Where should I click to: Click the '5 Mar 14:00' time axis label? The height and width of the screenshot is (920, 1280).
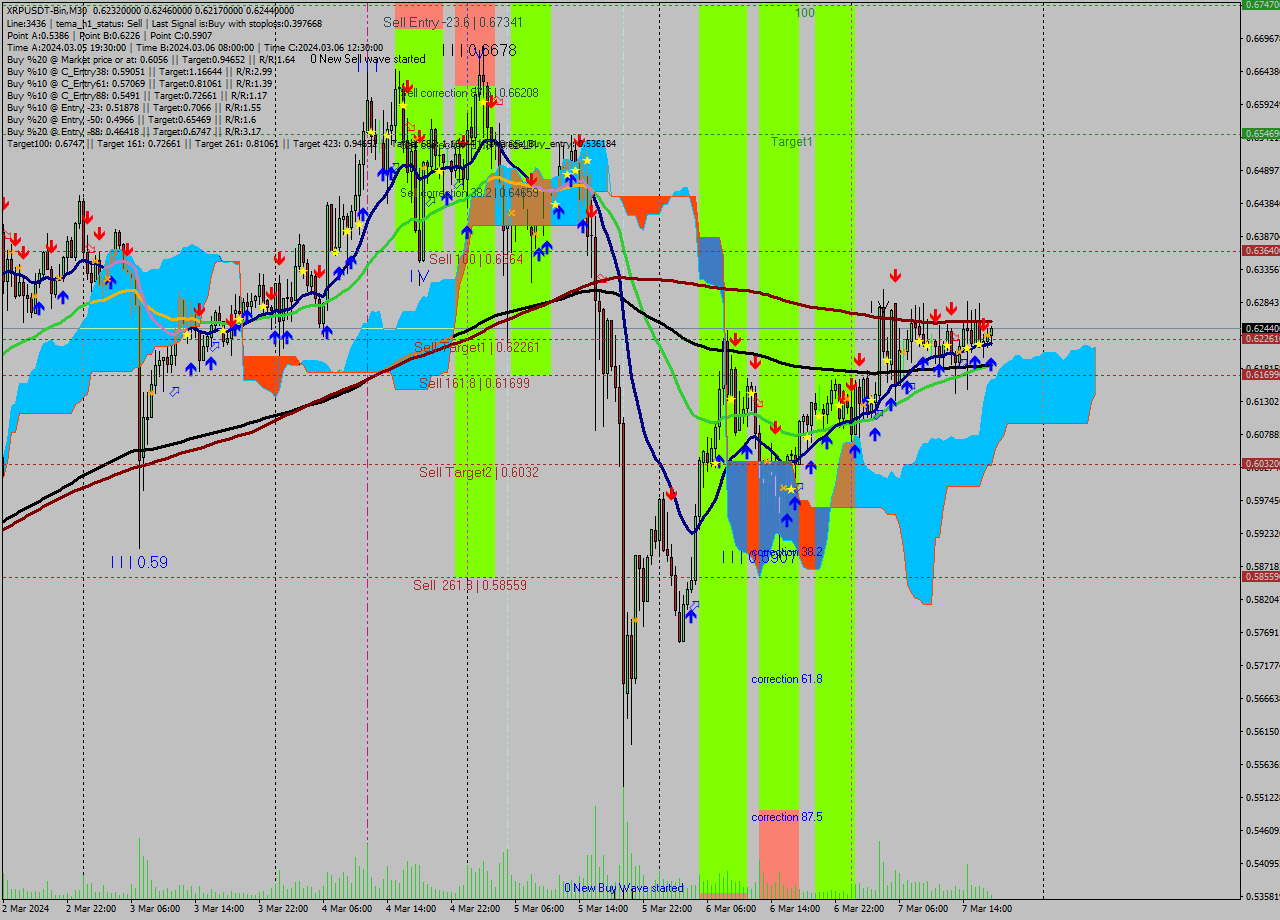(602, 909)
